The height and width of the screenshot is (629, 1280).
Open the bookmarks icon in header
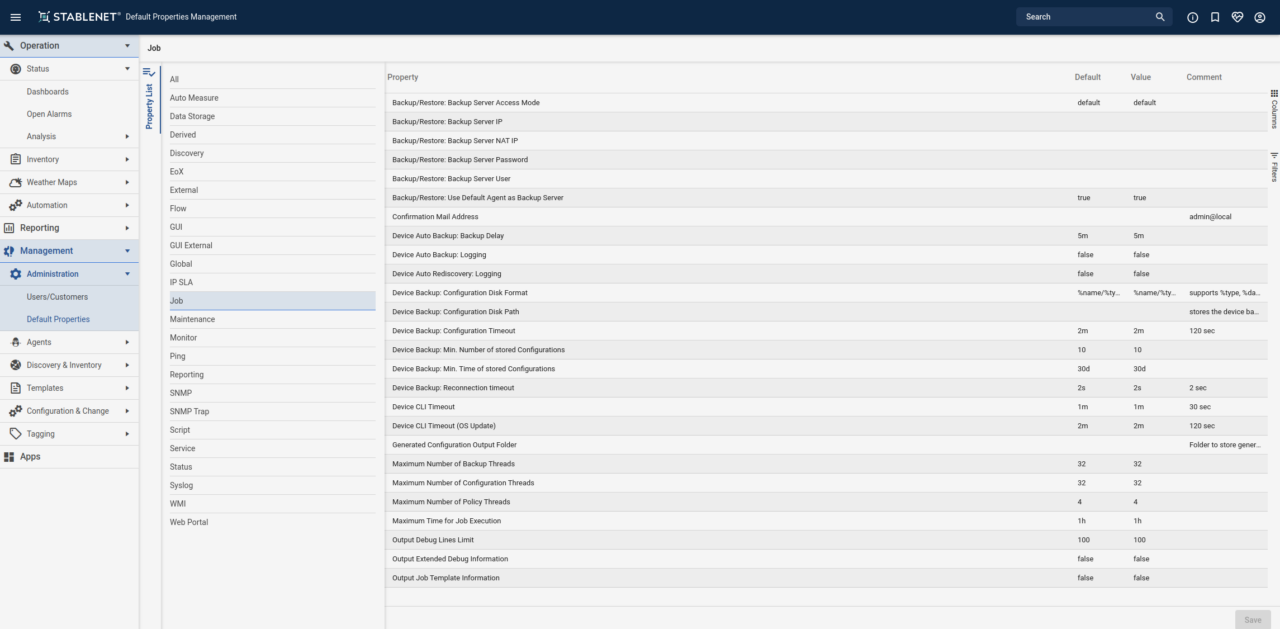point(1215,17)
